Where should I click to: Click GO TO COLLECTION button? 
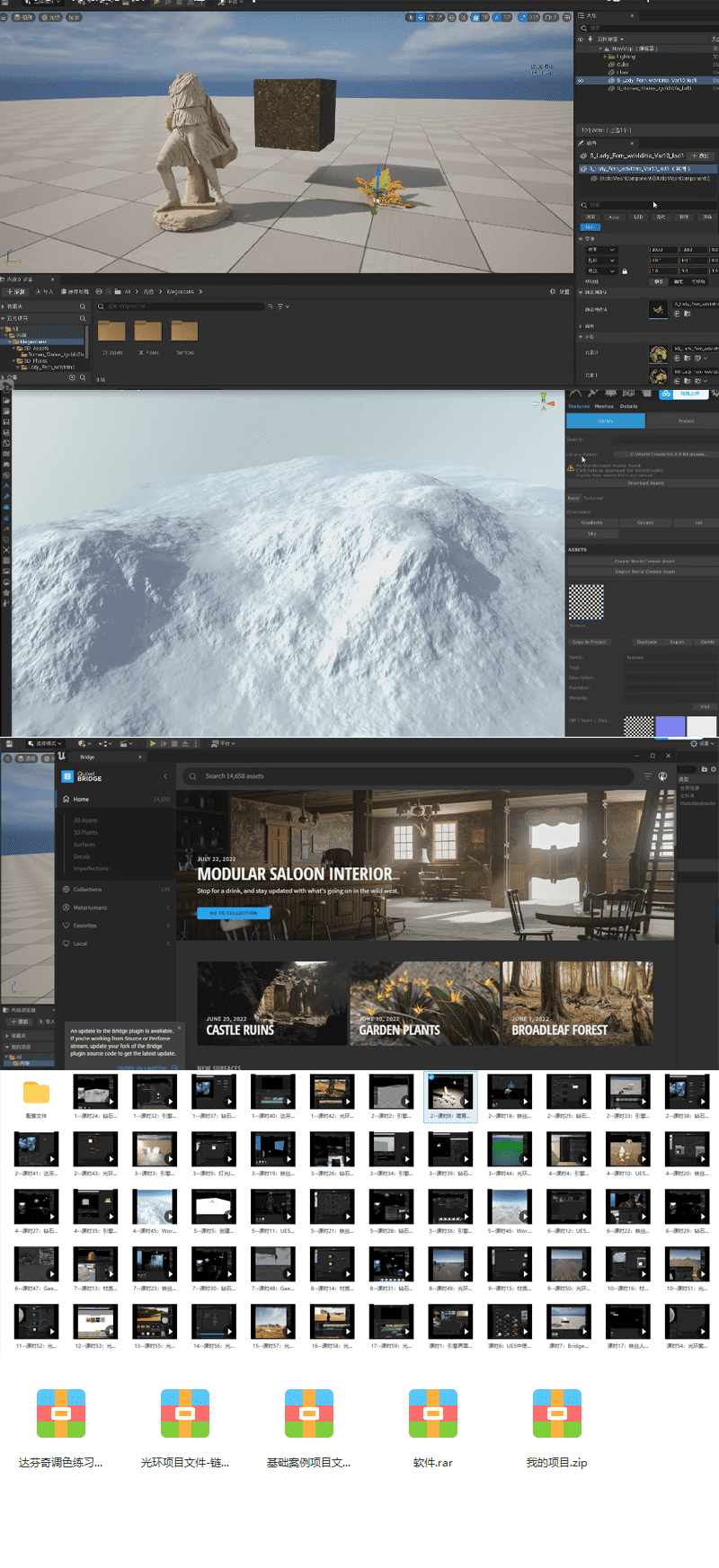pos(234,913)
